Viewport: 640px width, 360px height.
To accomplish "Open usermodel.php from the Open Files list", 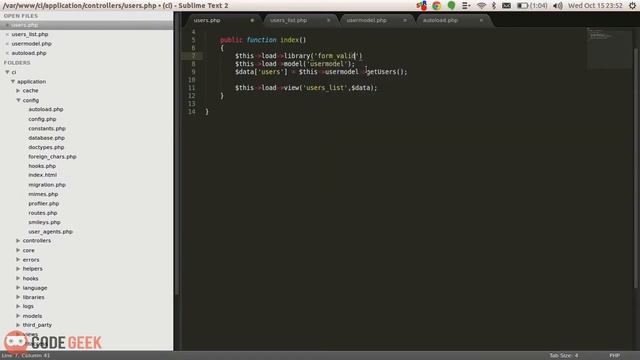I will (31, 44).
